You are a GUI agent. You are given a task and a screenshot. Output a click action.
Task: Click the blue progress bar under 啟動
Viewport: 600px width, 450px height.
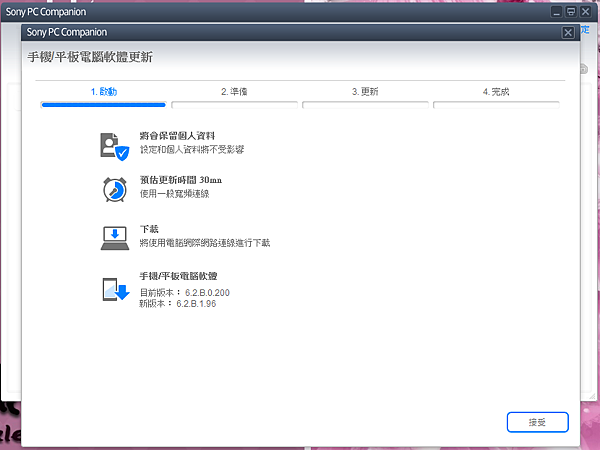103,105
